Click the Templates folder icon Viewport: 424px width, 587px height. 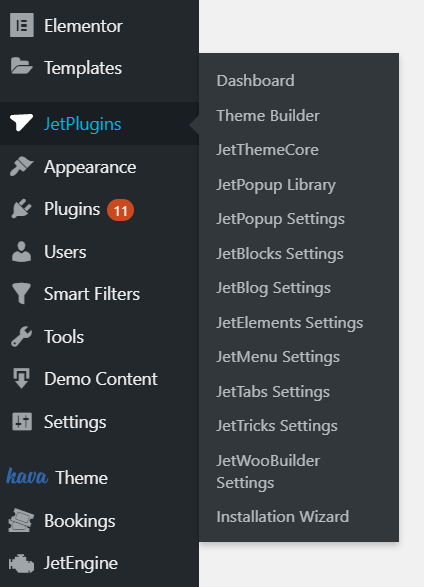(21, 66)
